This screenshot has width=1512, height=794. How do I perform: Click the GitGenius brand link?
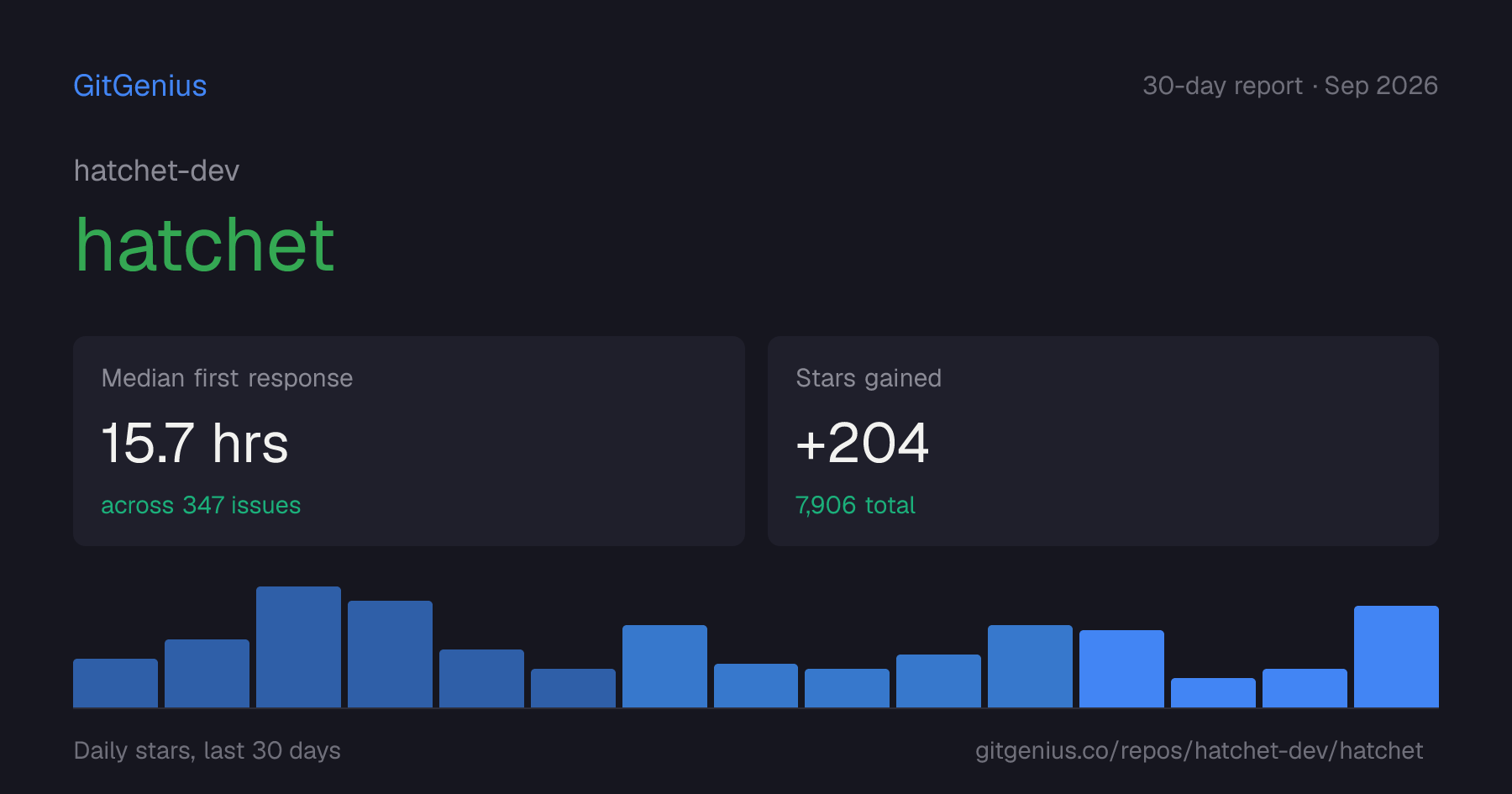point(140,86)
